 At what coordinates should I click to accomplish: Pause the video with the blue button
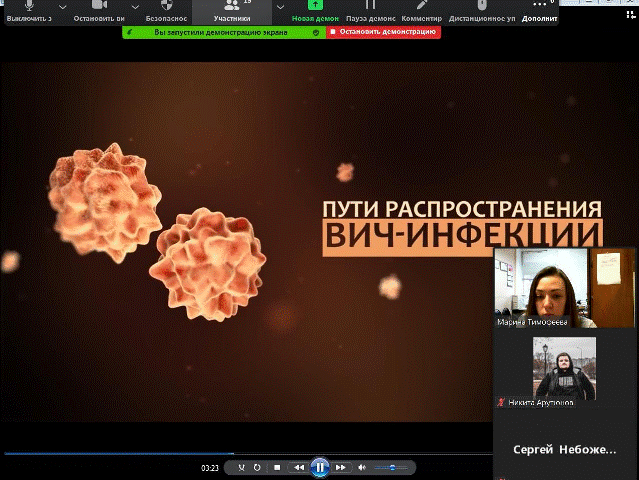coord(320,467)
